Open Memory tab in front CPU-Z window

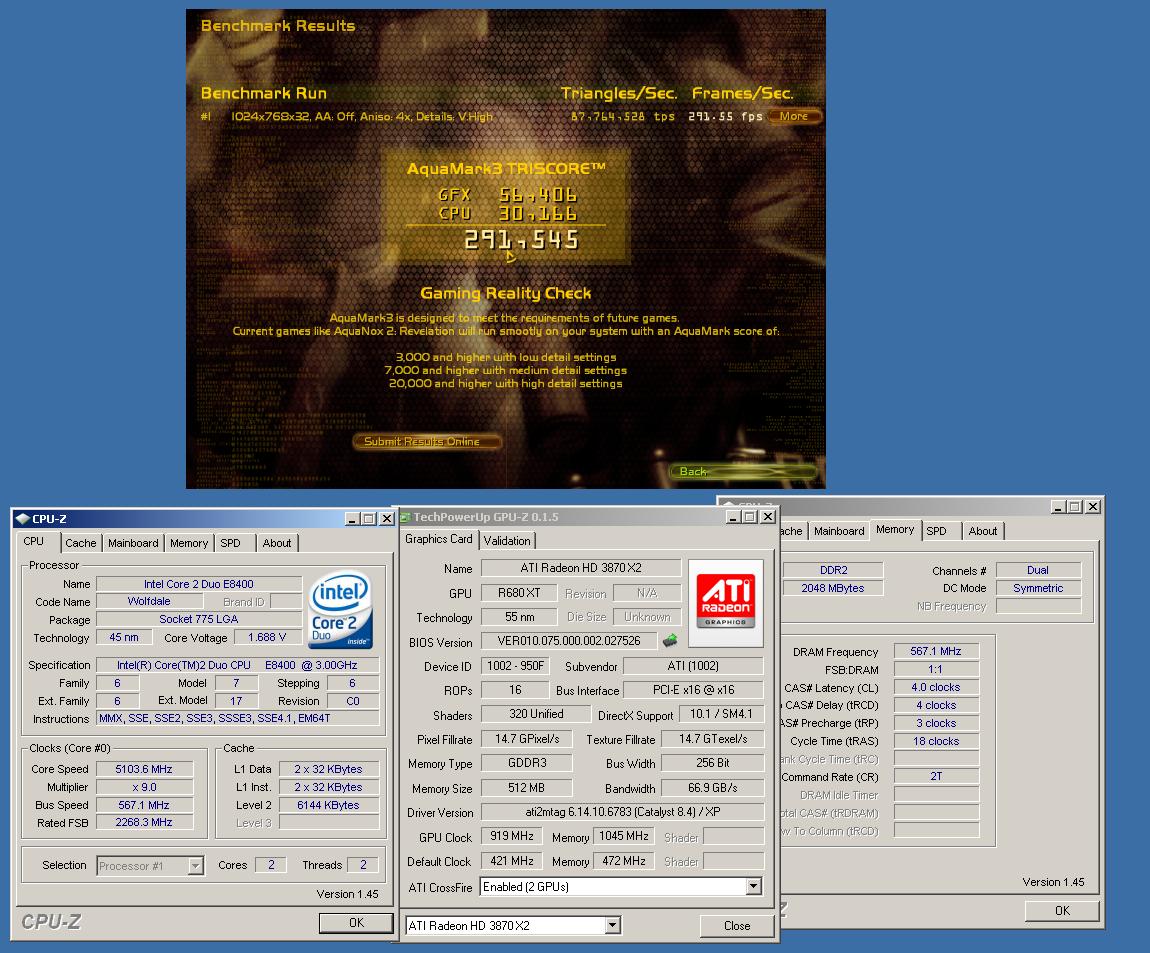(x=188, y=543)
